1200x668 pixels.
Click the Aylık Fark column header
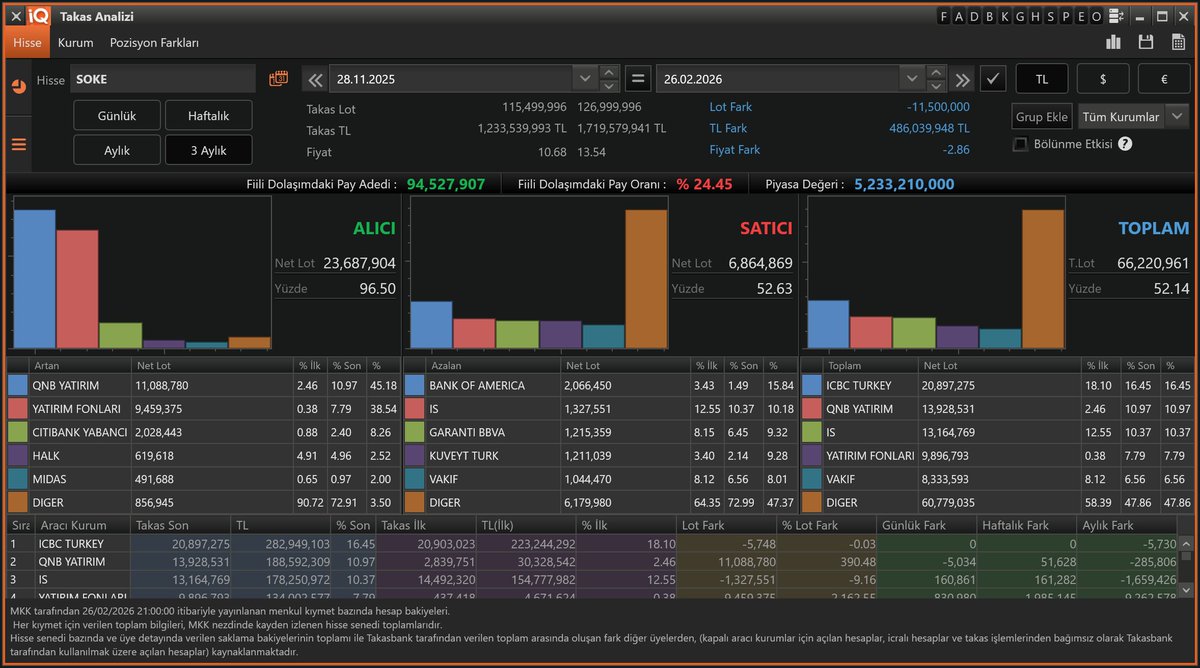tap(1127, 525)
